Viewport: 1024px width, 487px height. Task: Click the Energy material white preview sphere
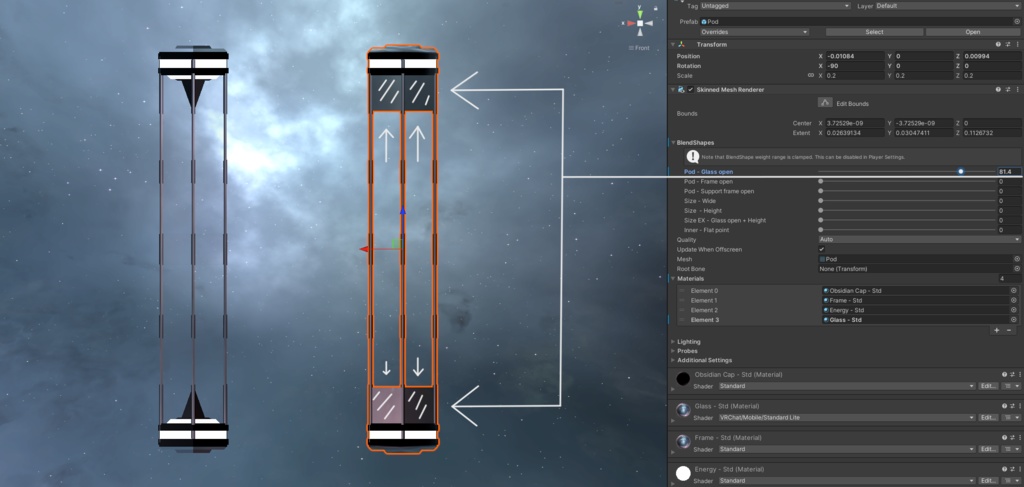pos(683,473)
